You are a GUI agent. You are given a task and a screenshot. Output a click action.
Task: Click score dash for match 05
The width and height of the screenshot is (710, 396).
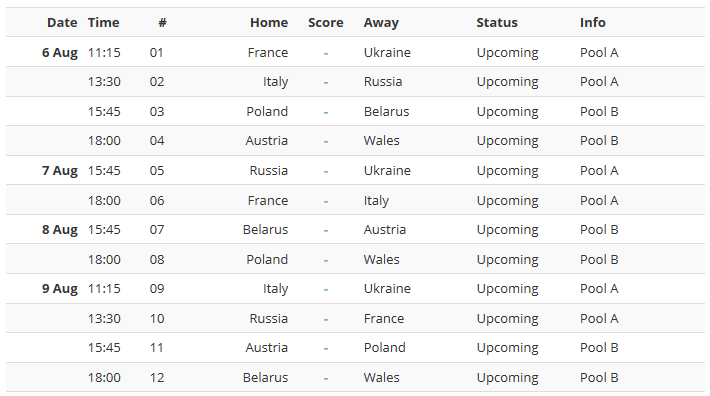point(326,171)
